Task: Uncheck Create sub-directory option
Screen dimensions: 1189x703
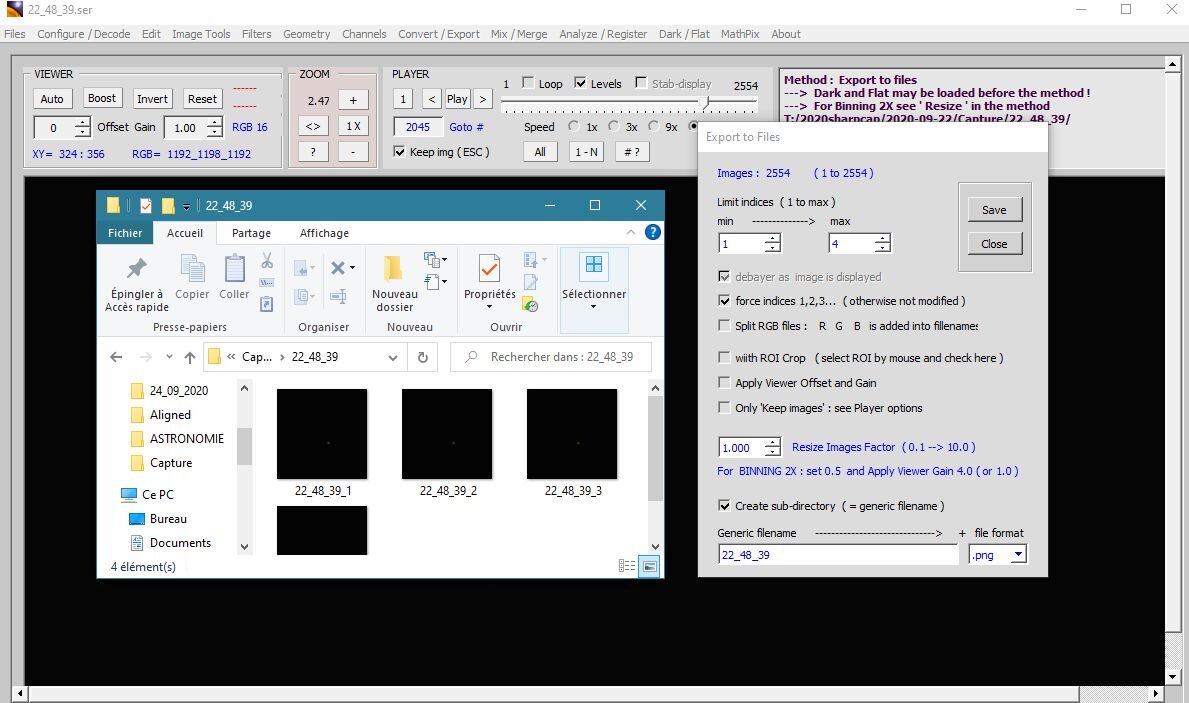Action: pos(724,506)
